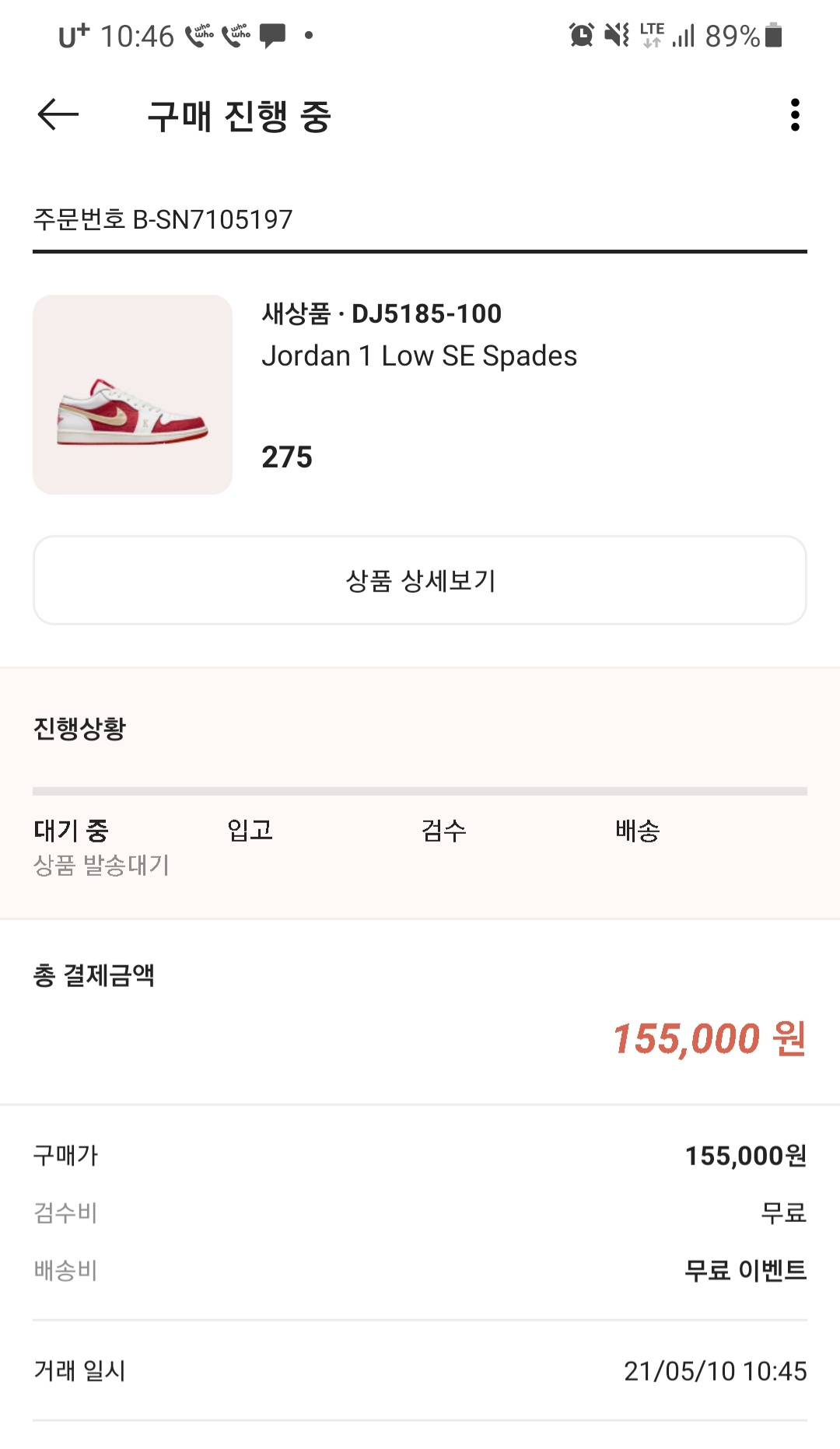Select the 검수 progress step

(443, 831)
